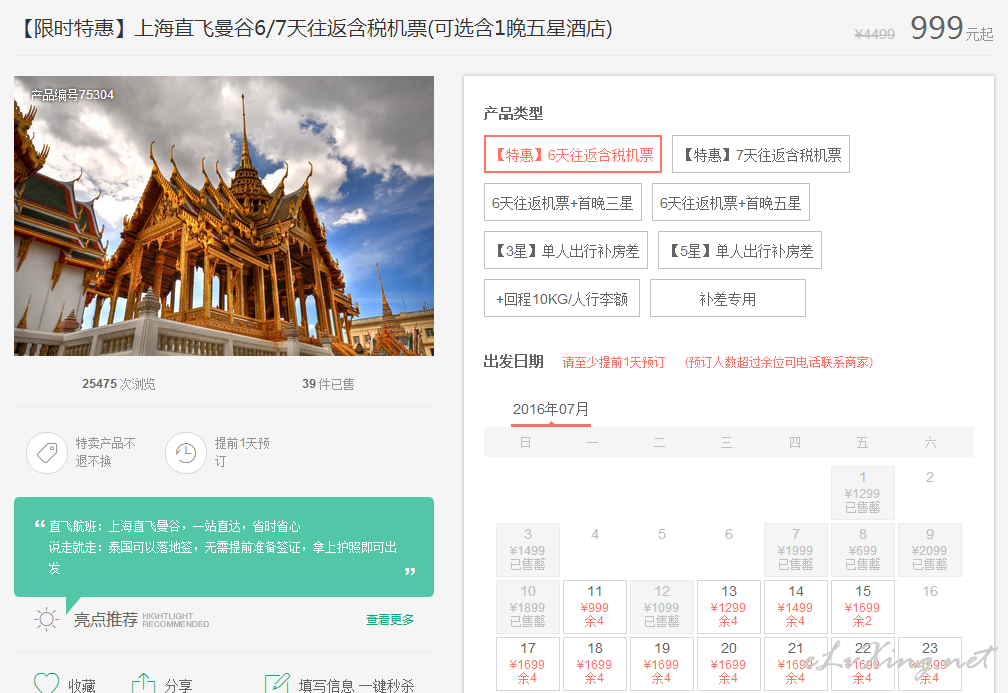Choose 6天往返机票+首晚三星 product type

pyautogui.click(x=562, y=202)
